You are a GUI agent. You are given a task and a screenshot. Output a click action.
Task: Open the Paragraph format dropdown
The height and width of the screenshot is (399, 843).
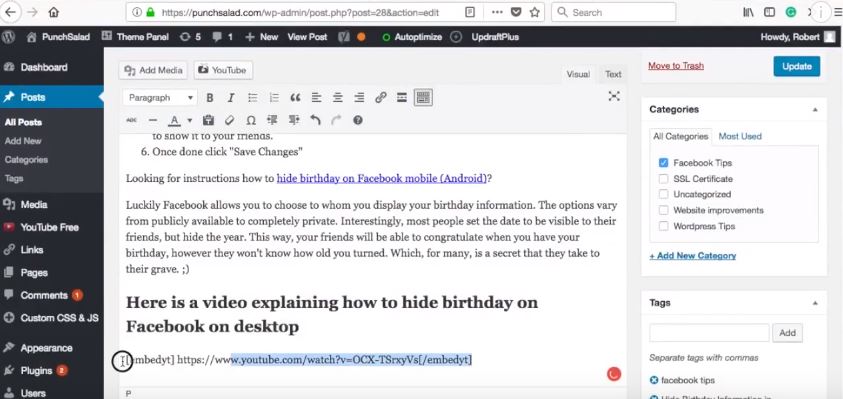(160, 98)
